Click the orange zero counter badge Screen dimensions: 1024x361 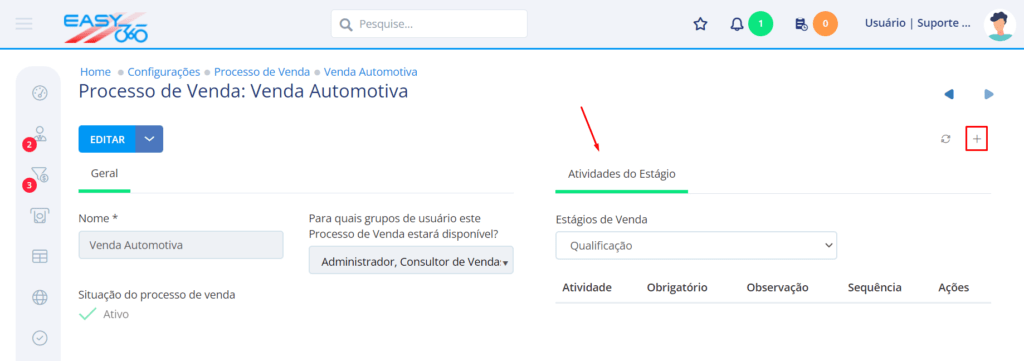click(x=825, y=24)
